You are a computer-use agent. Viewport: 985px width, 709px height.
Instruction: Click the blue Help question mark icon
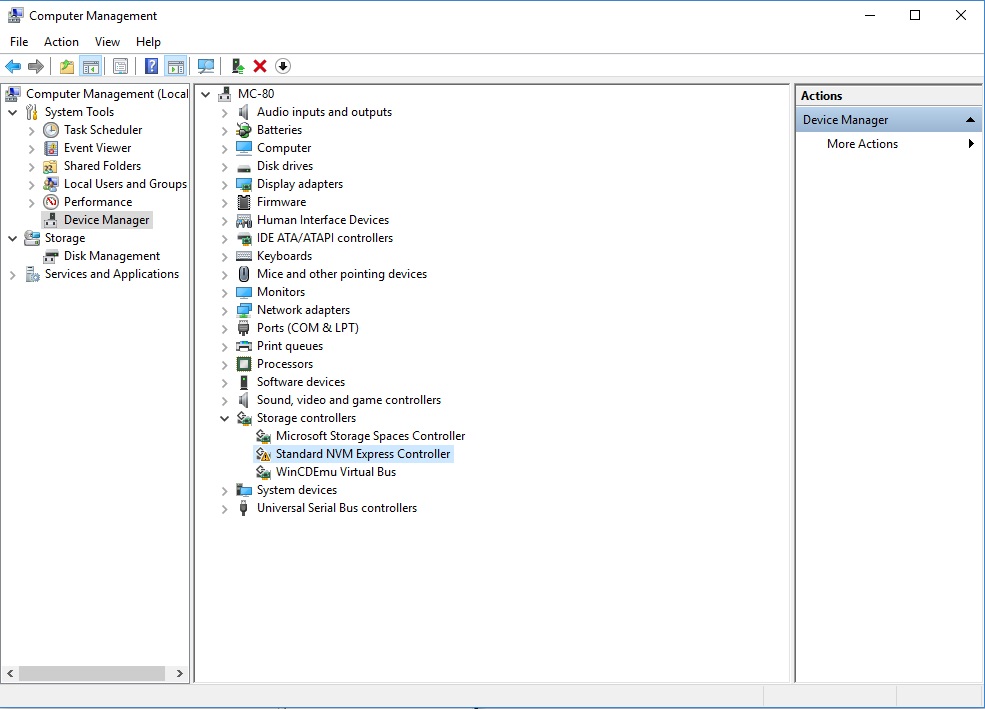pyautogui.click(x=151, y=66)
